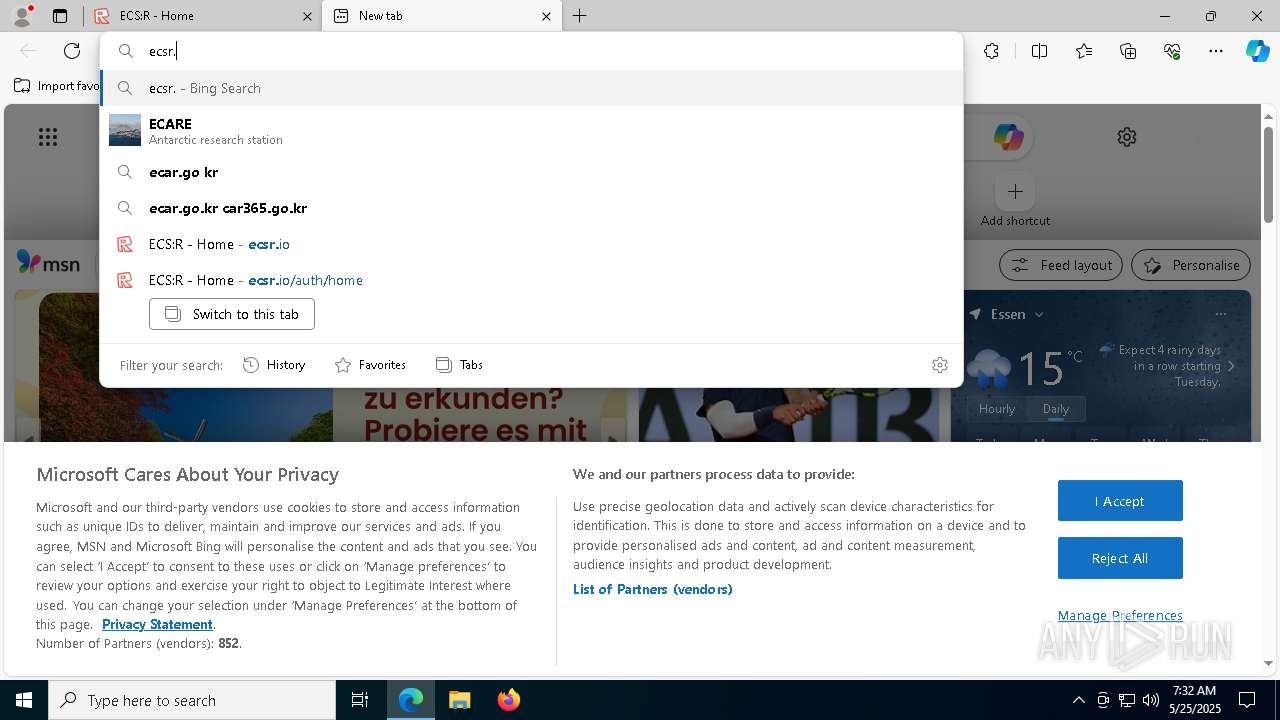Click I Accept on privacy notice

pos(1120,501)
